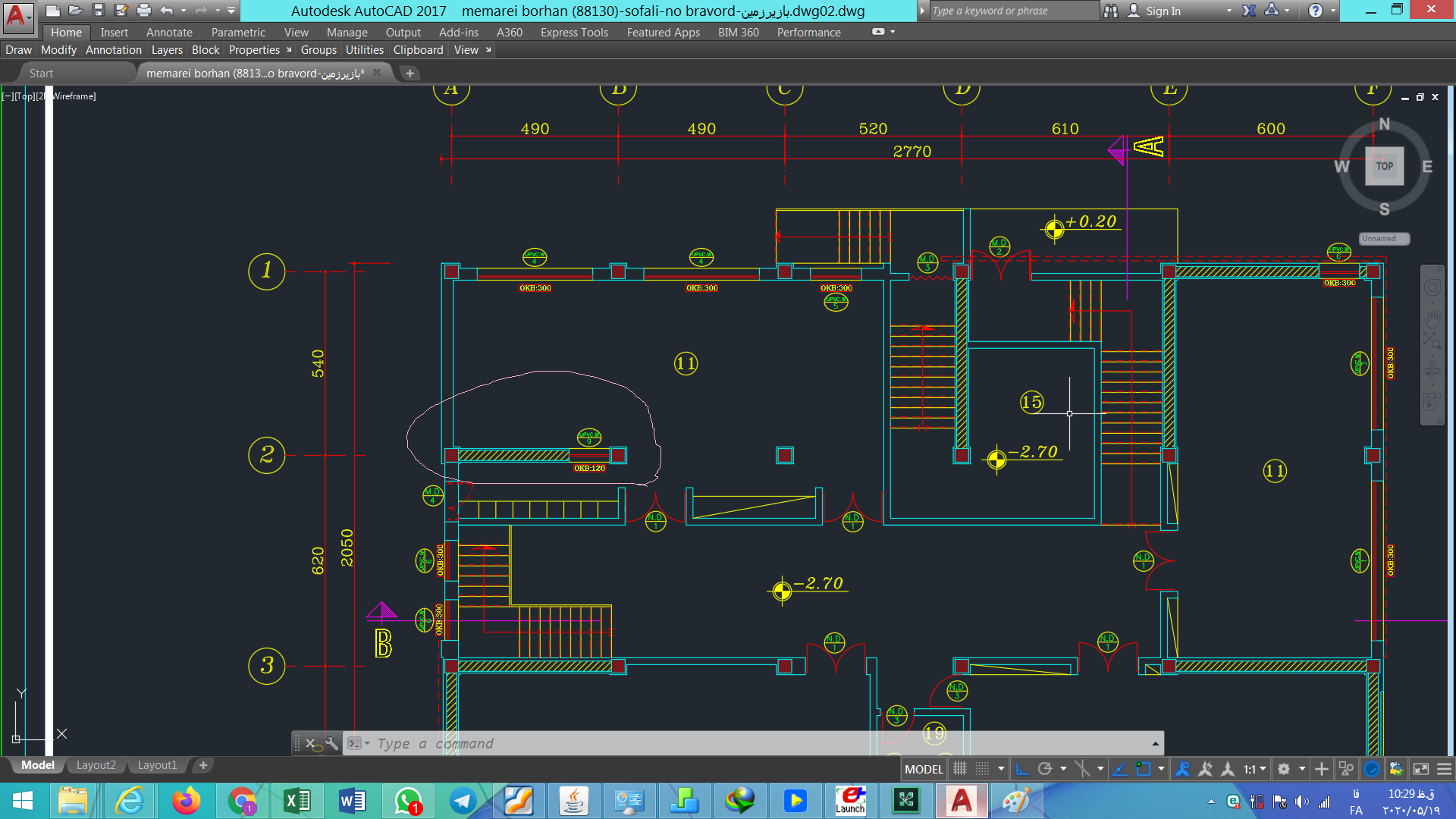1456x819 pixels.
Task: Click the keyword search box in title bar
Action: (x=1013, y=11)
